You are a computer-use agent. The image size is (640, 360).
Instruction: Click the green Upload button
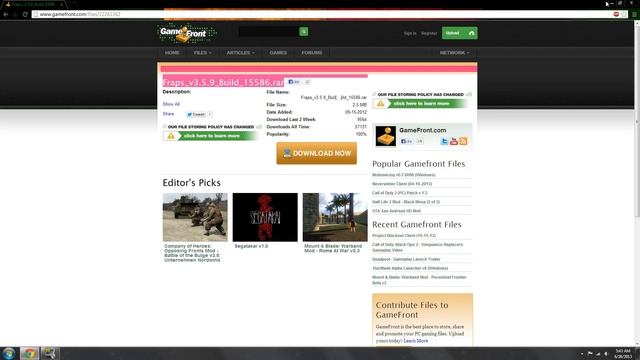[x=460, y=33]
